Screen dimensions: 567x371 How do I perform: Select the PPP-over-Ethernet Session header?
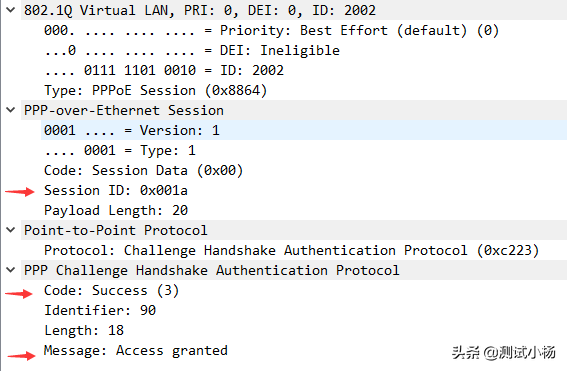point(294,110)
